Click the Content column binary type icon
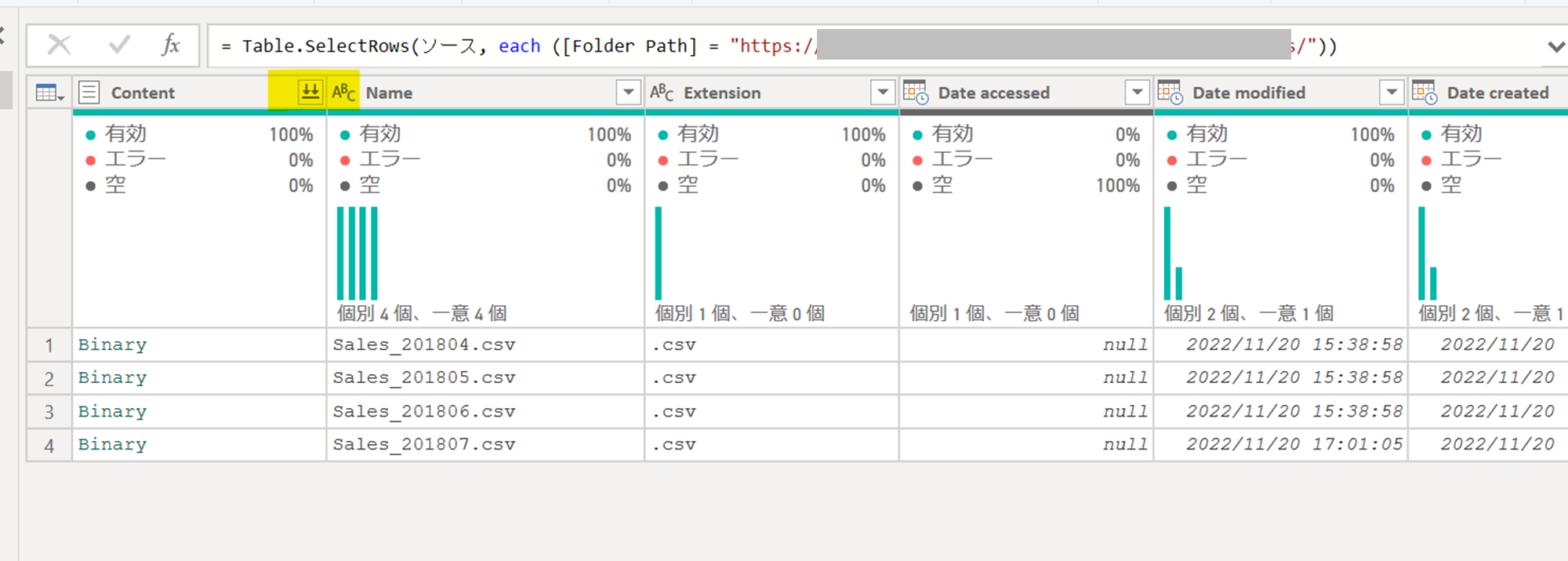The width and height of the screenshot is (1568, 561). (89, 93)
